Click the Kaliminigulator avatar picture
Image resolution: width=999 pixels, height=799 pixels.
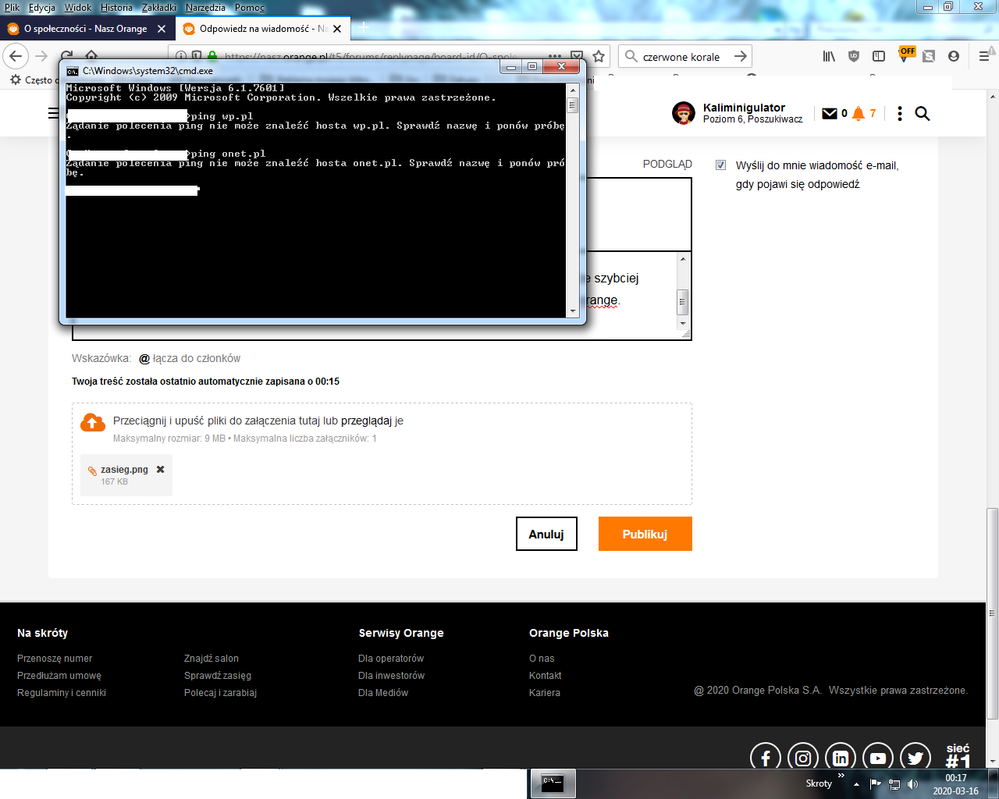click(x=683, y=113)
